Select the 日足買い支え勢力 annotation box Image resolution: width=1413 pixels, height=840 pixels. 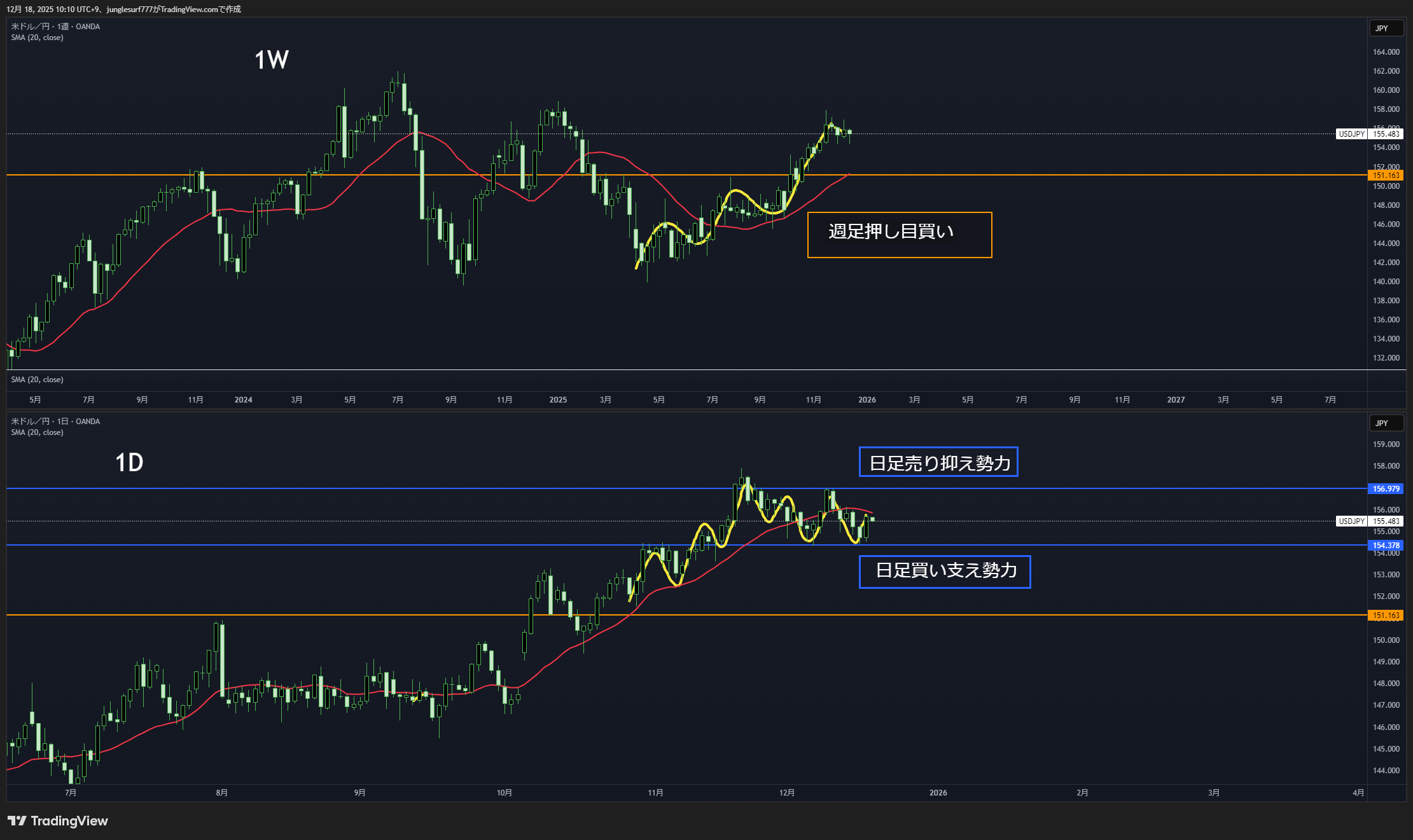pos(944,572)
